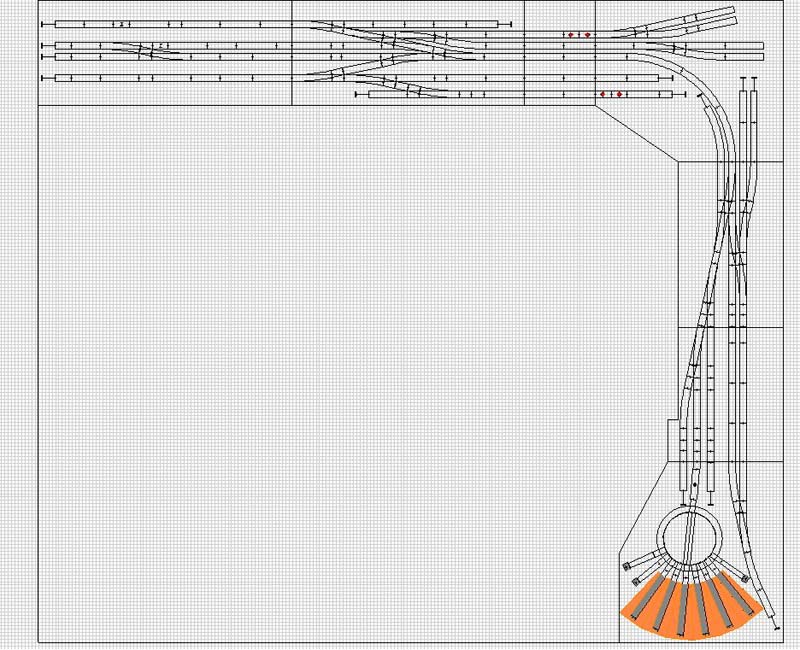
Task: Select the lower-left grey stub-track end block by turntable
Action: click(x=636, y=582)
